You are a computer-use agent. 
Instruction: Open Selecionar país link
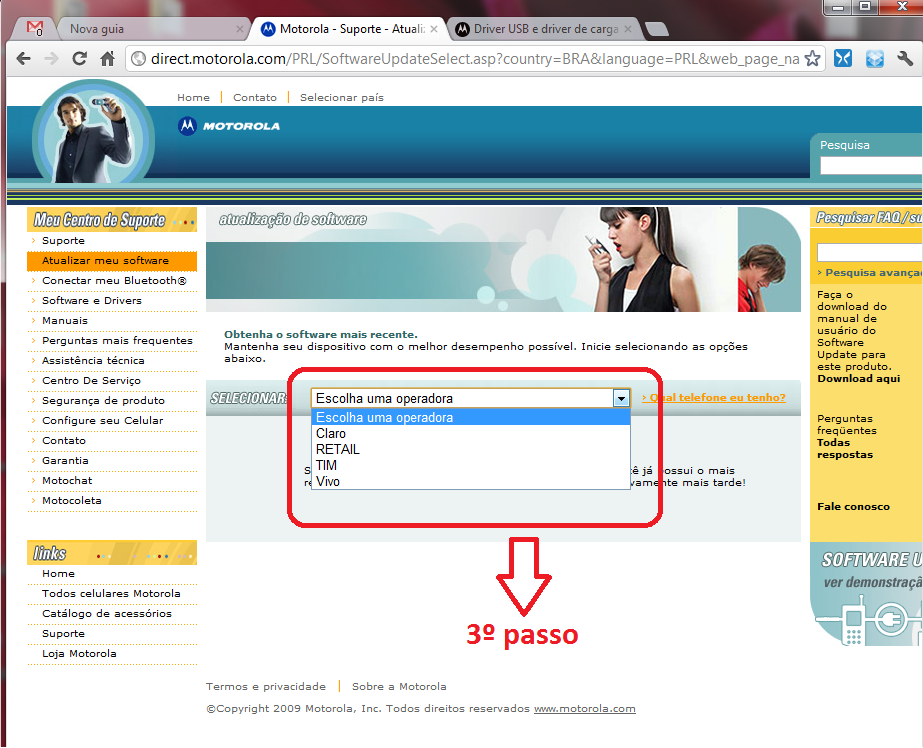click(x=341, y=98)
